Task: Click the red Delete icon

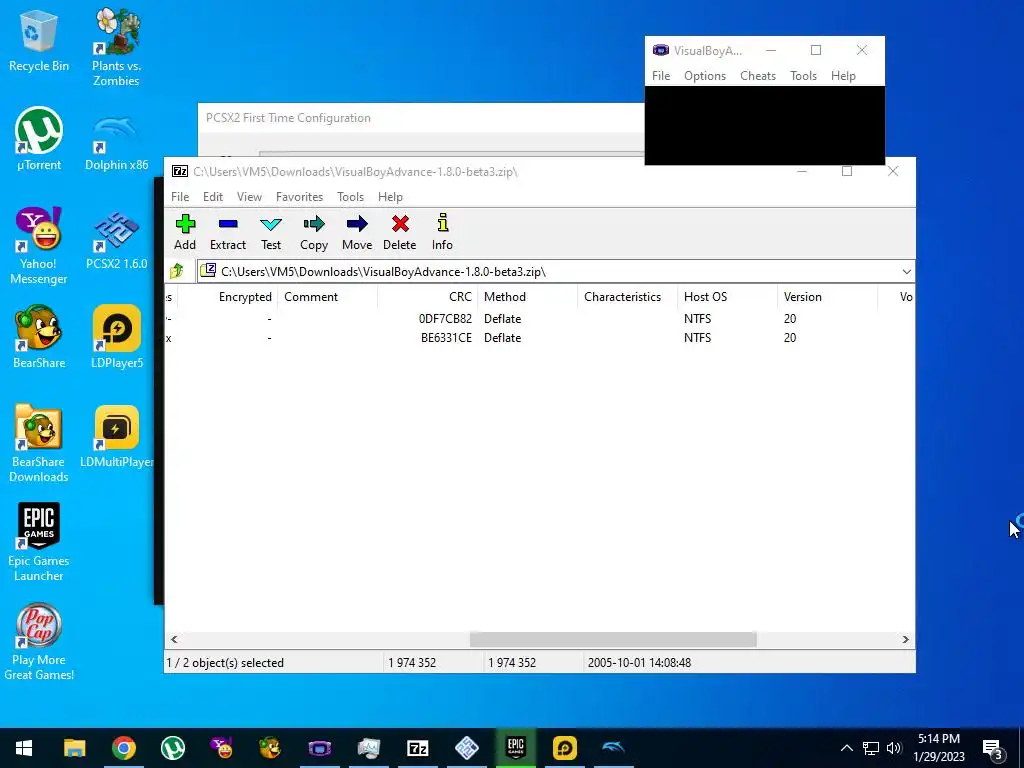Action: (x=400, y=232)
